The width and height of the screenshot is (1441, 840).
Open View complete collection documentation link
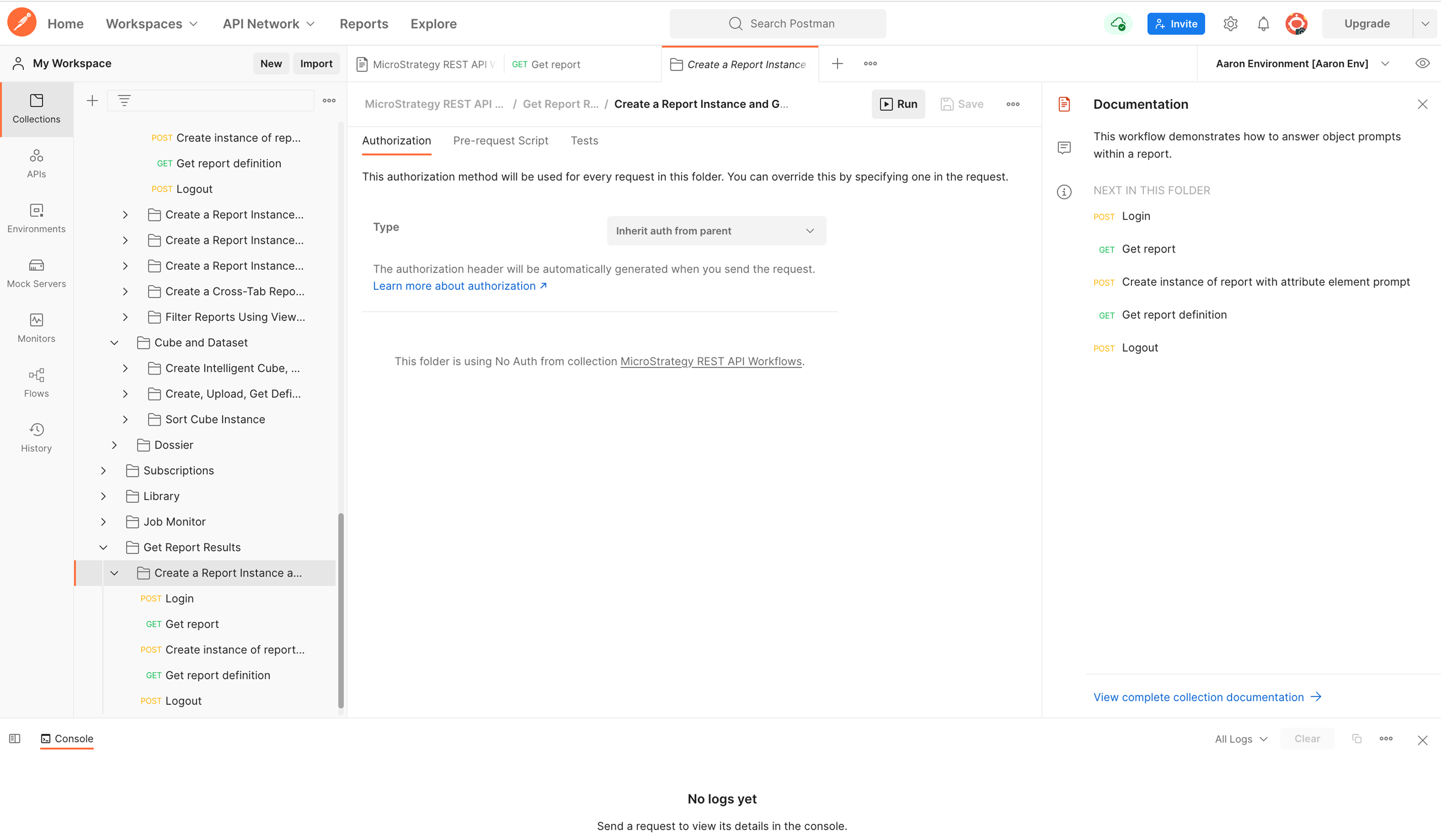tap(1199, 696)
